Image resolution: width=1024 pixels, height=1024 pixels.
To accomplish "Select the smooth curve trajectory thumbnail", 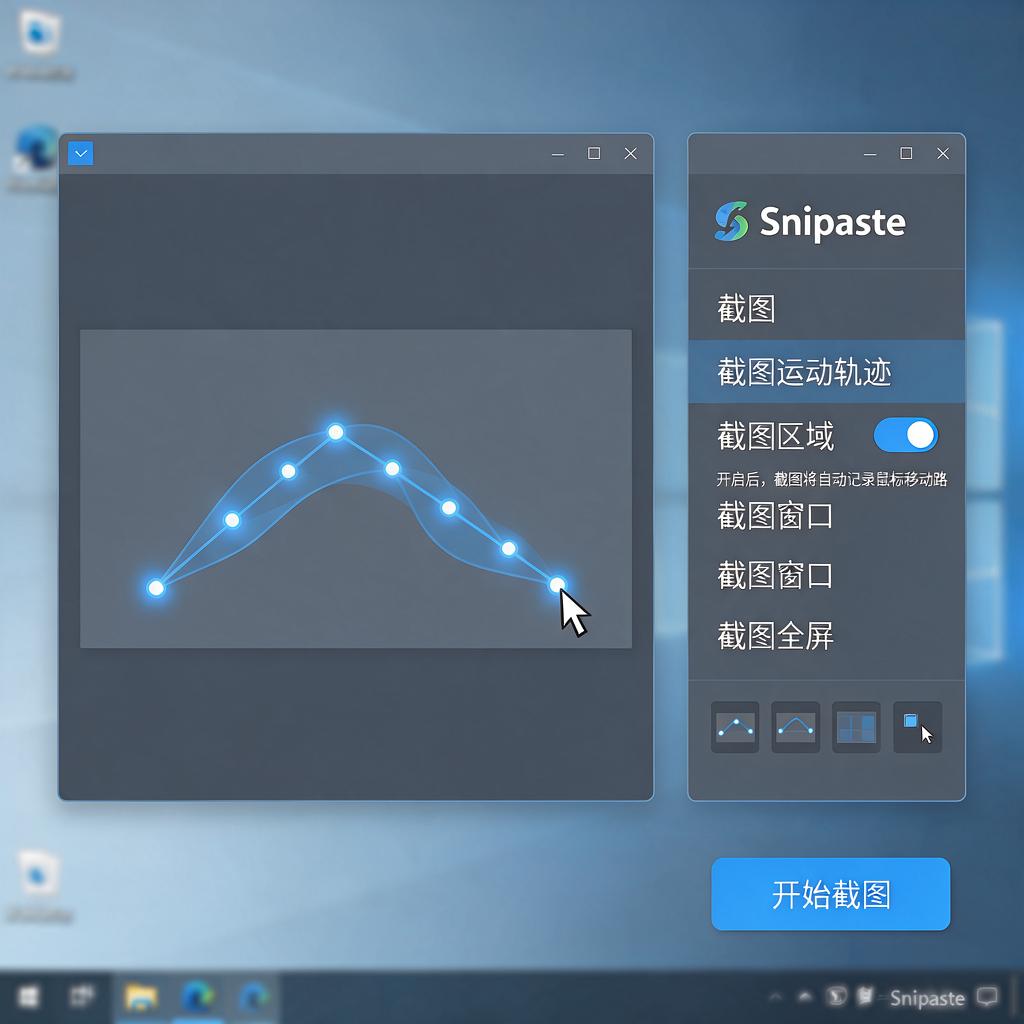I will pyautogui.click(x=795, y=727).
